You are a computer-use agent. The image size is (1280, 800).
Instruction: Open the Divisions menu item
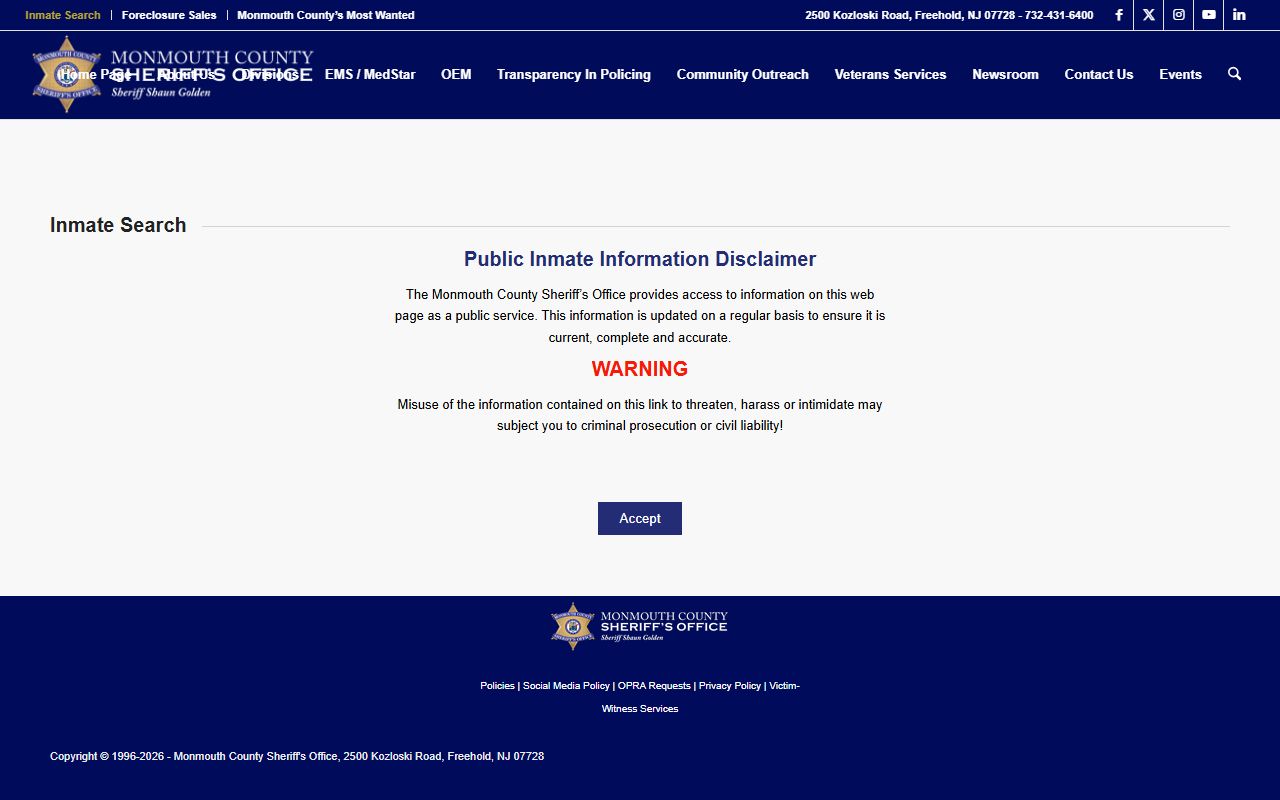click(270, 74)
